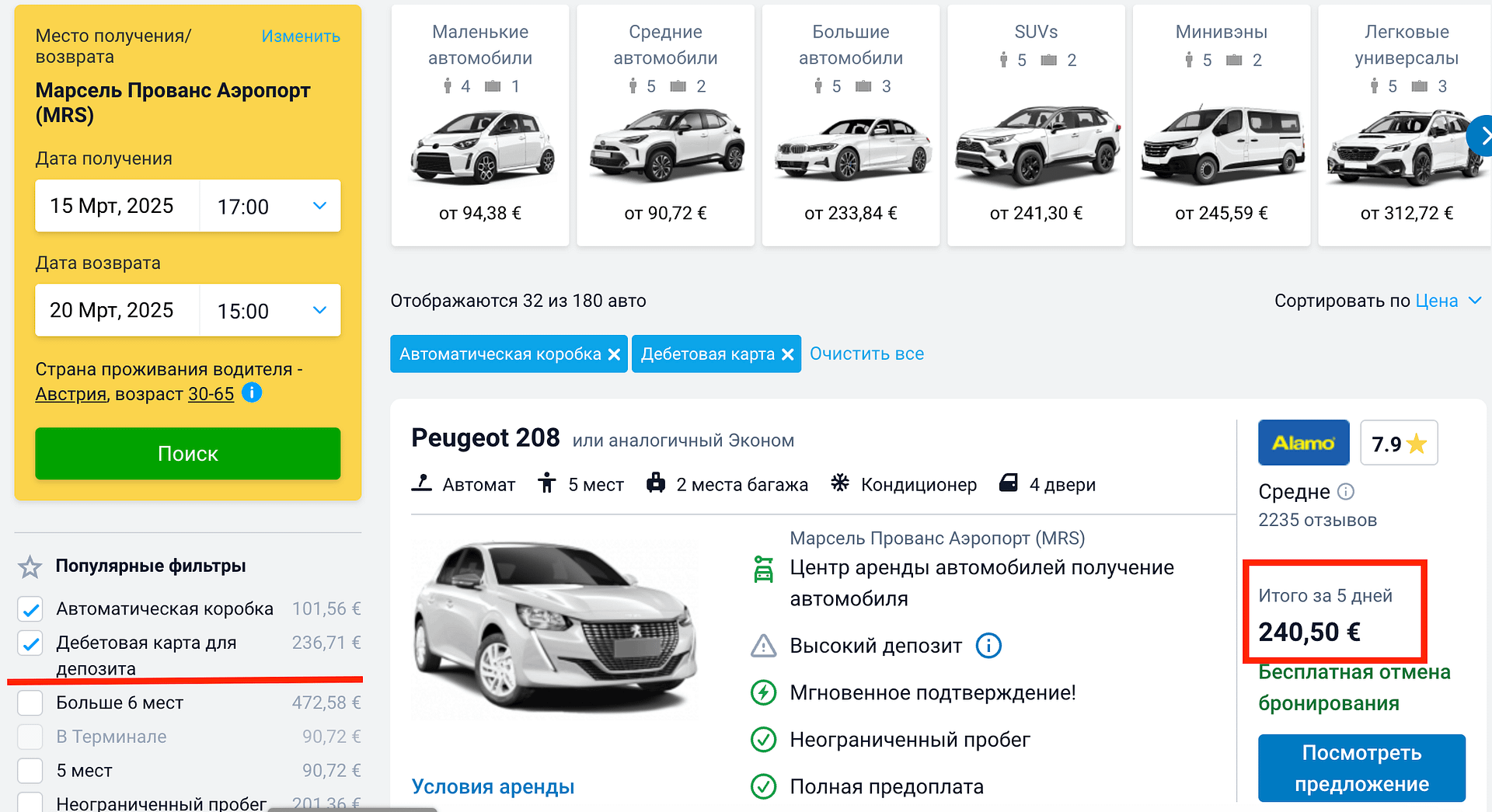Click the Alamo supplier logo
Screen dimensions: 1492x812
point(1303,443)
